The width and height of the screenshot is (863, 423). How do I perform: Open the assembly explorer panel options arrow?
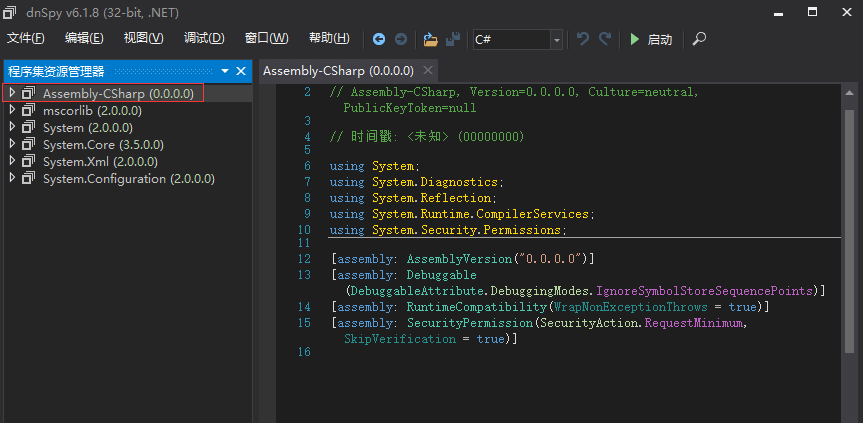(225, 71)
